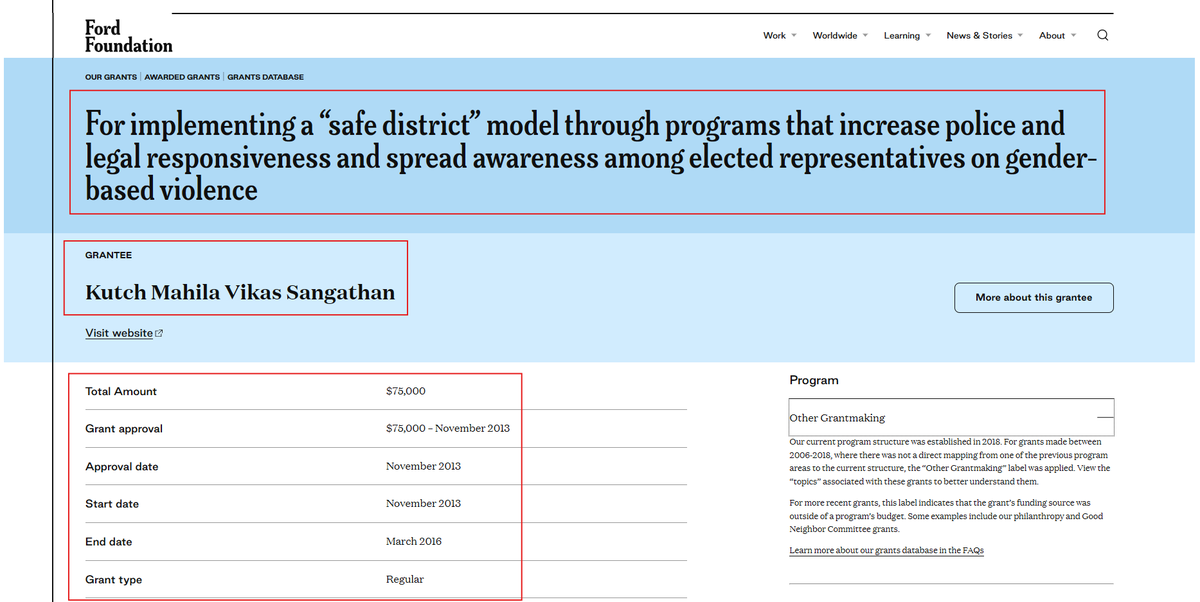The image size is (1200, 602).
Task: Click the End date value March 2016
Action: (x=413, y=541)
